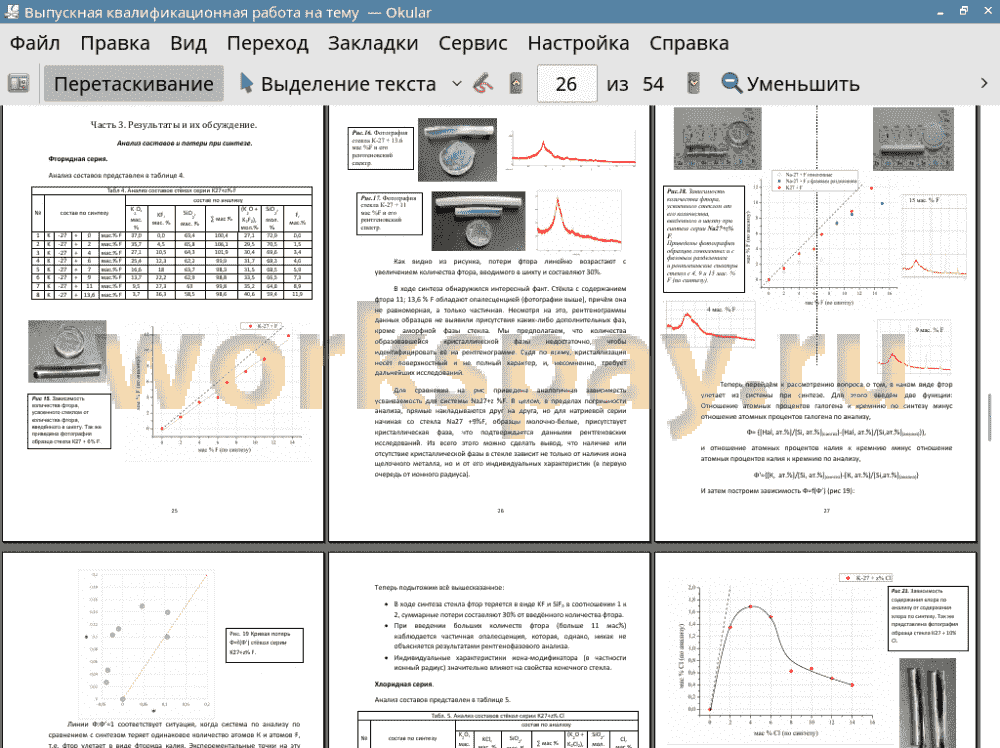Click page 27 with Рис. 18 chart

(816, 323)
